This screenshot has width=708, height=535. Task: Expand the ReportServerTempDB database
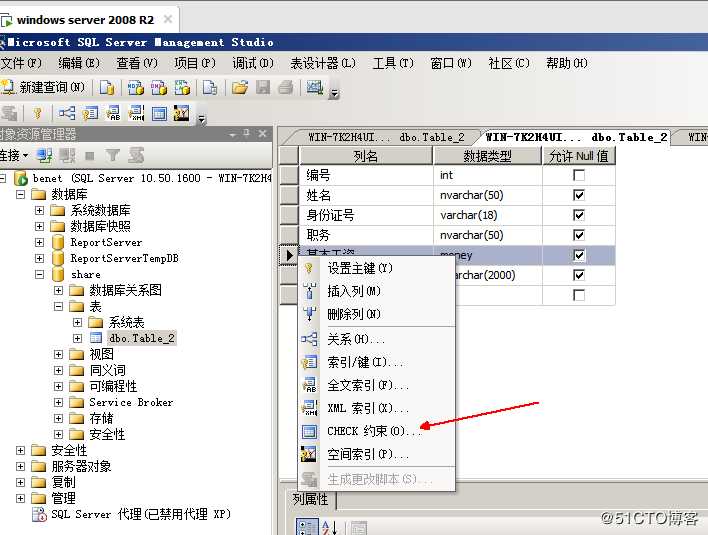[39, 258]
